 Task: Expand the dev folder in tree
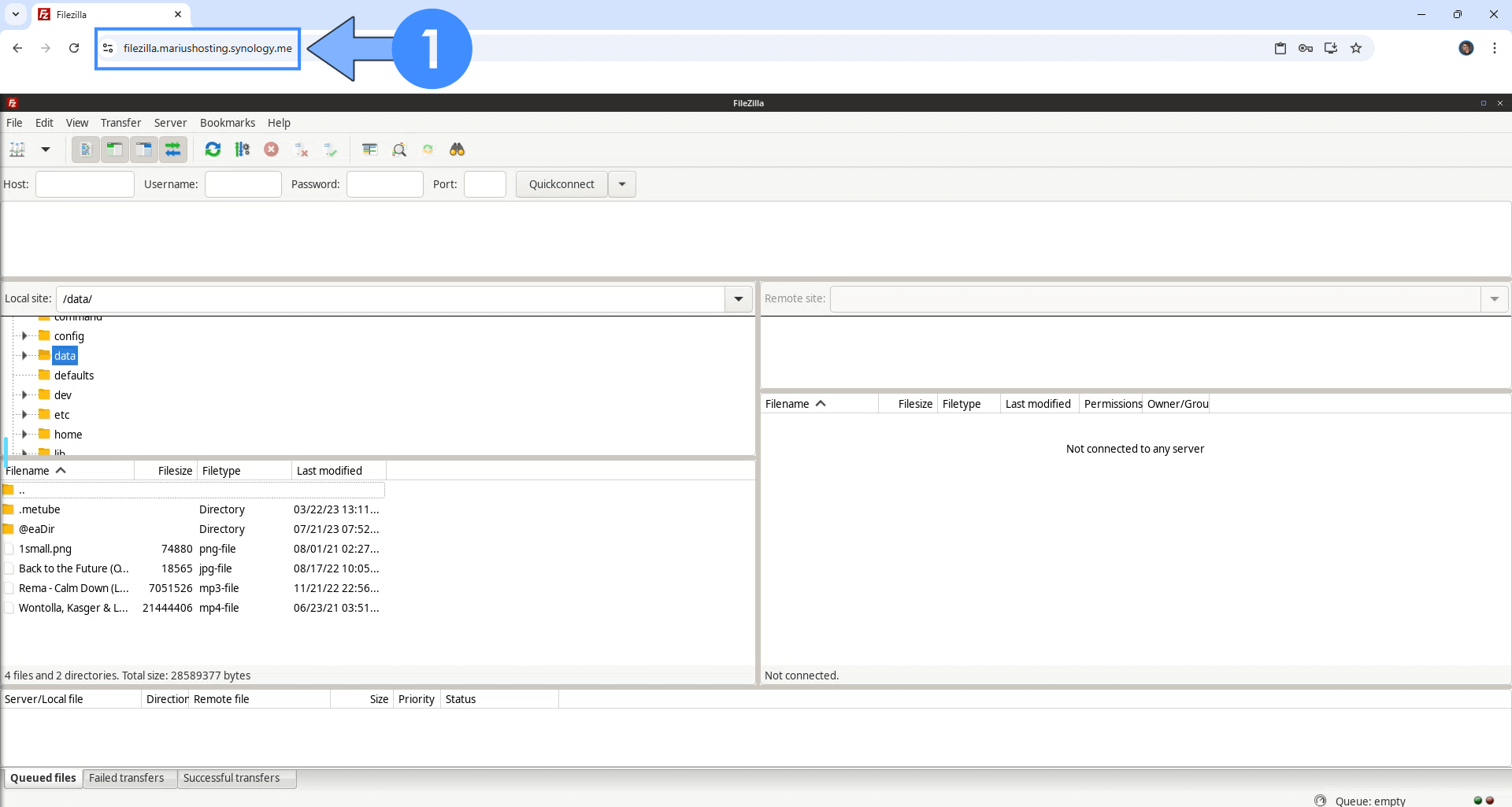[x=24, y=395]
